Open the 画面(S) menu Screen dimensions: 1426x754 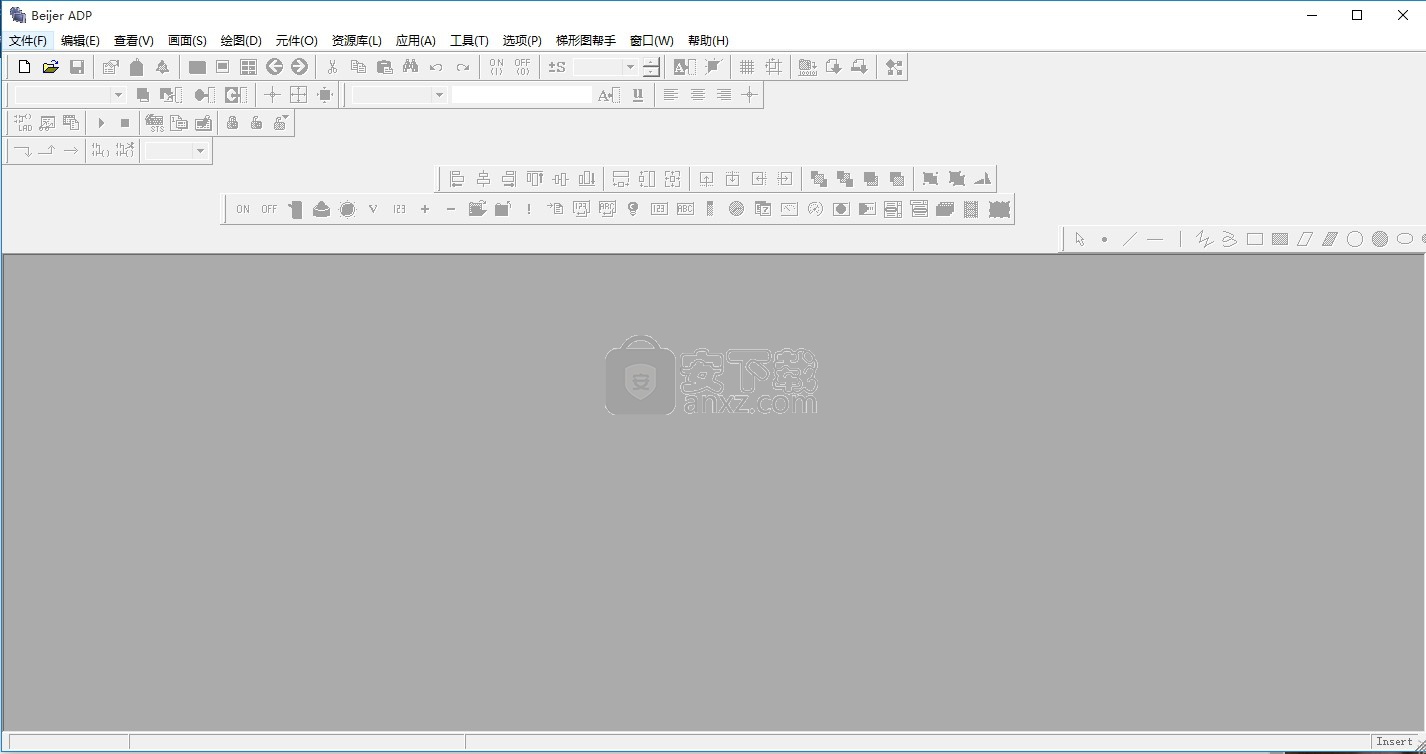pos(187,41)
